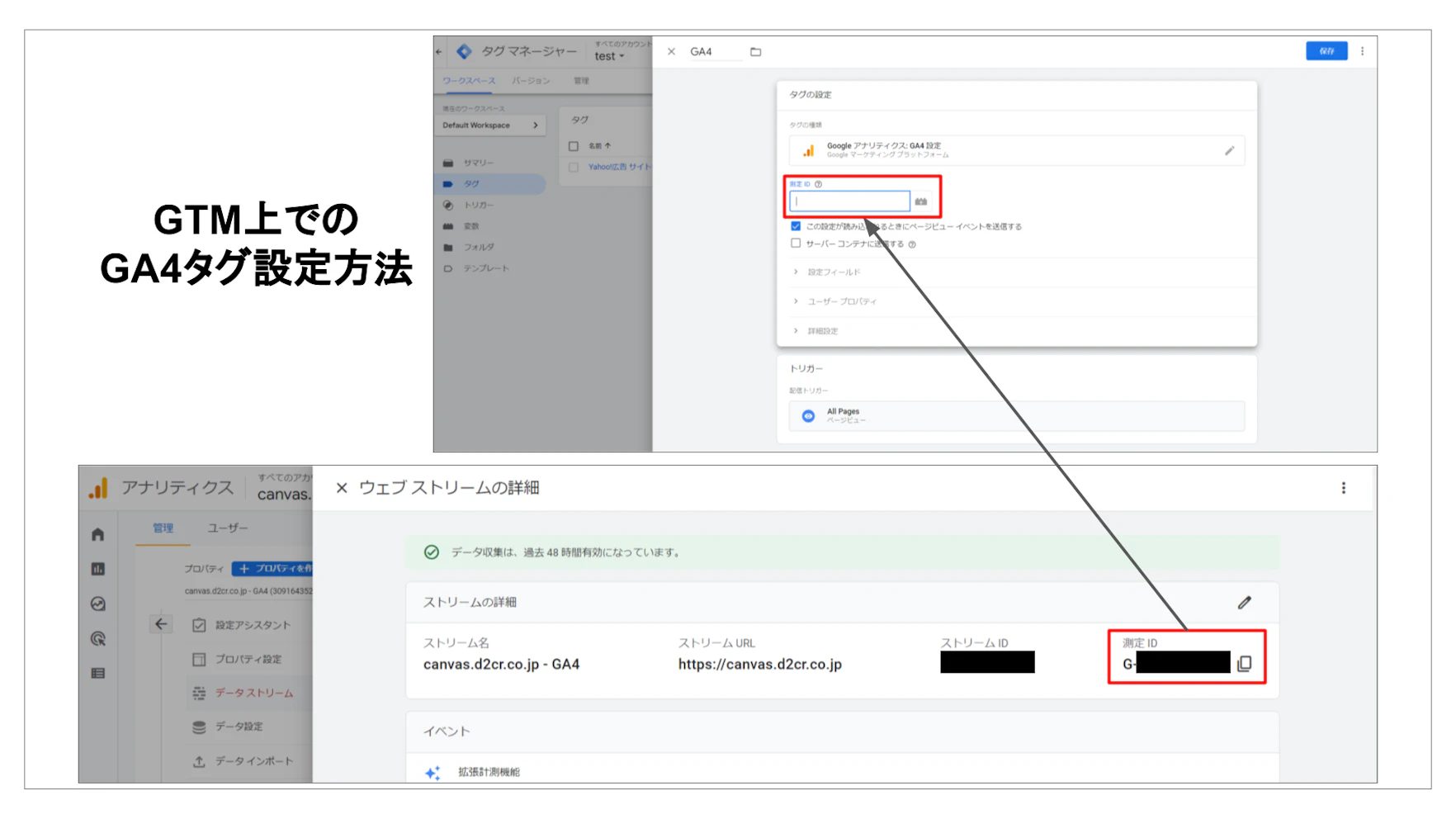
Task: Click the プロパティを作成 button
Action: (273, 569)
